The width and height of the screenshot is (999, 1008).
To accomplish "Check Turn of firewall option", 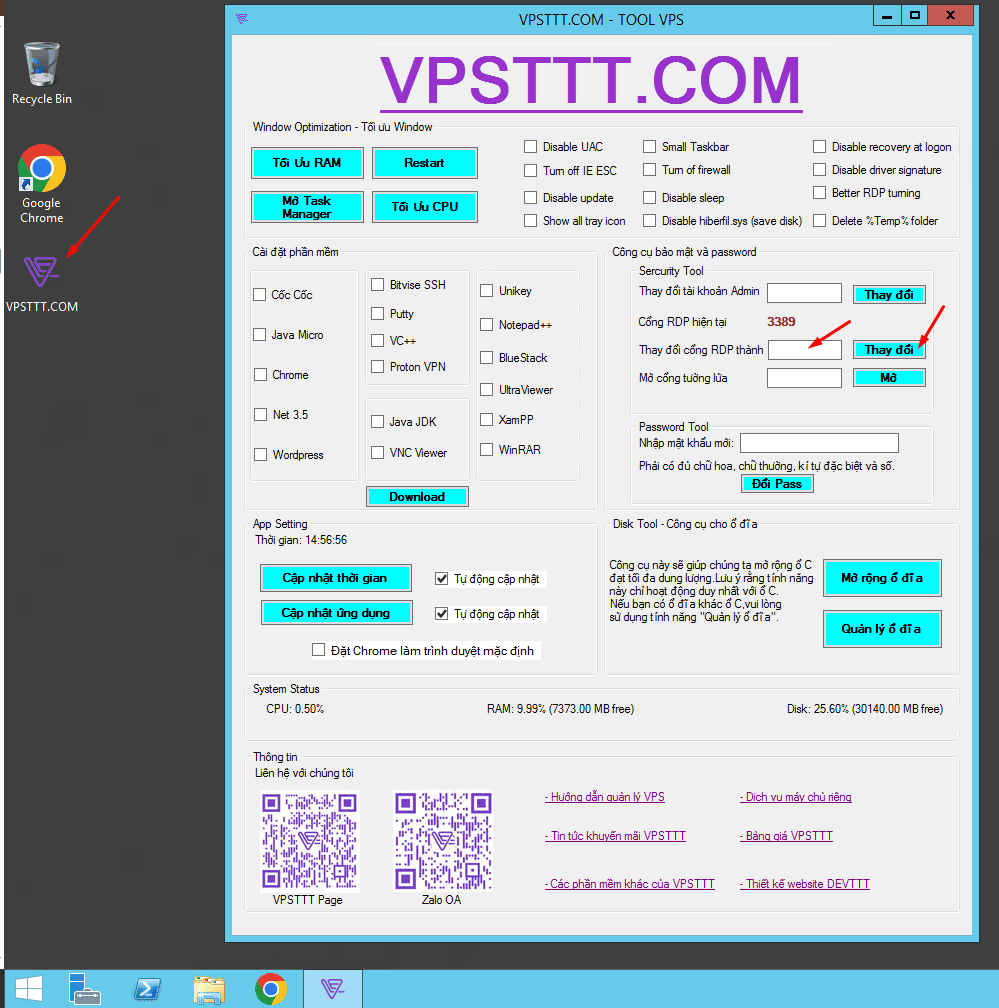I will pos(650,170).
